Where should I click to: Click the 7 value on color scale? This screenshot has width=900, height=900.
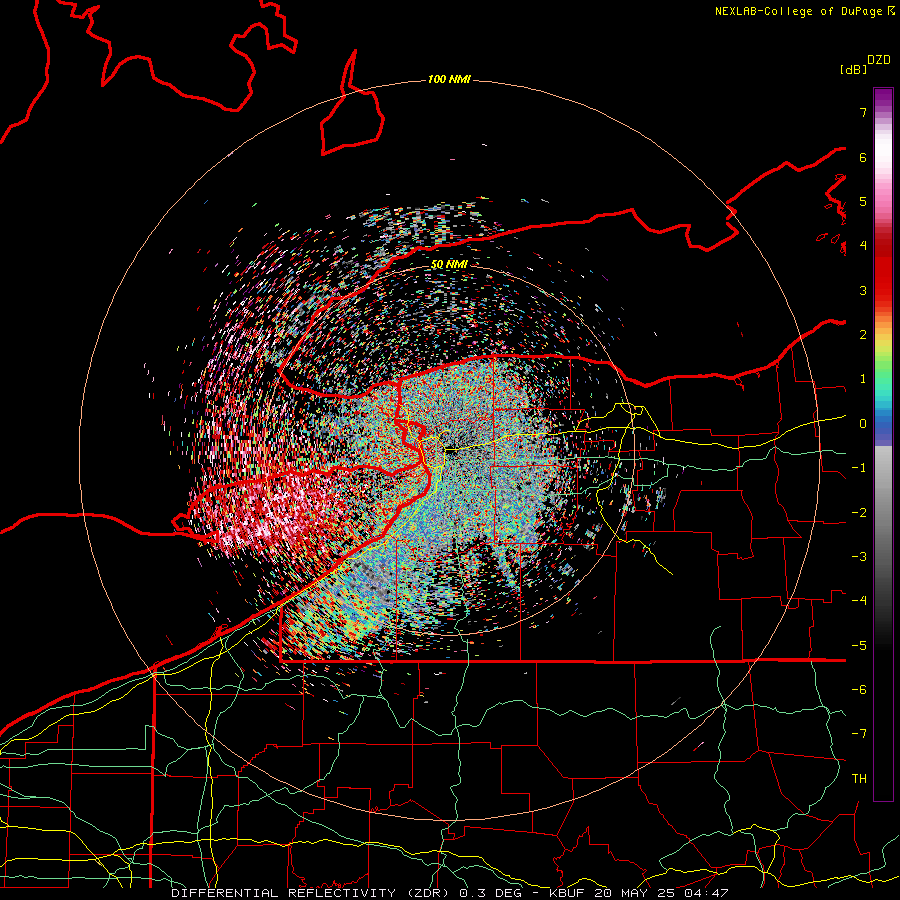tap(863, 112)
